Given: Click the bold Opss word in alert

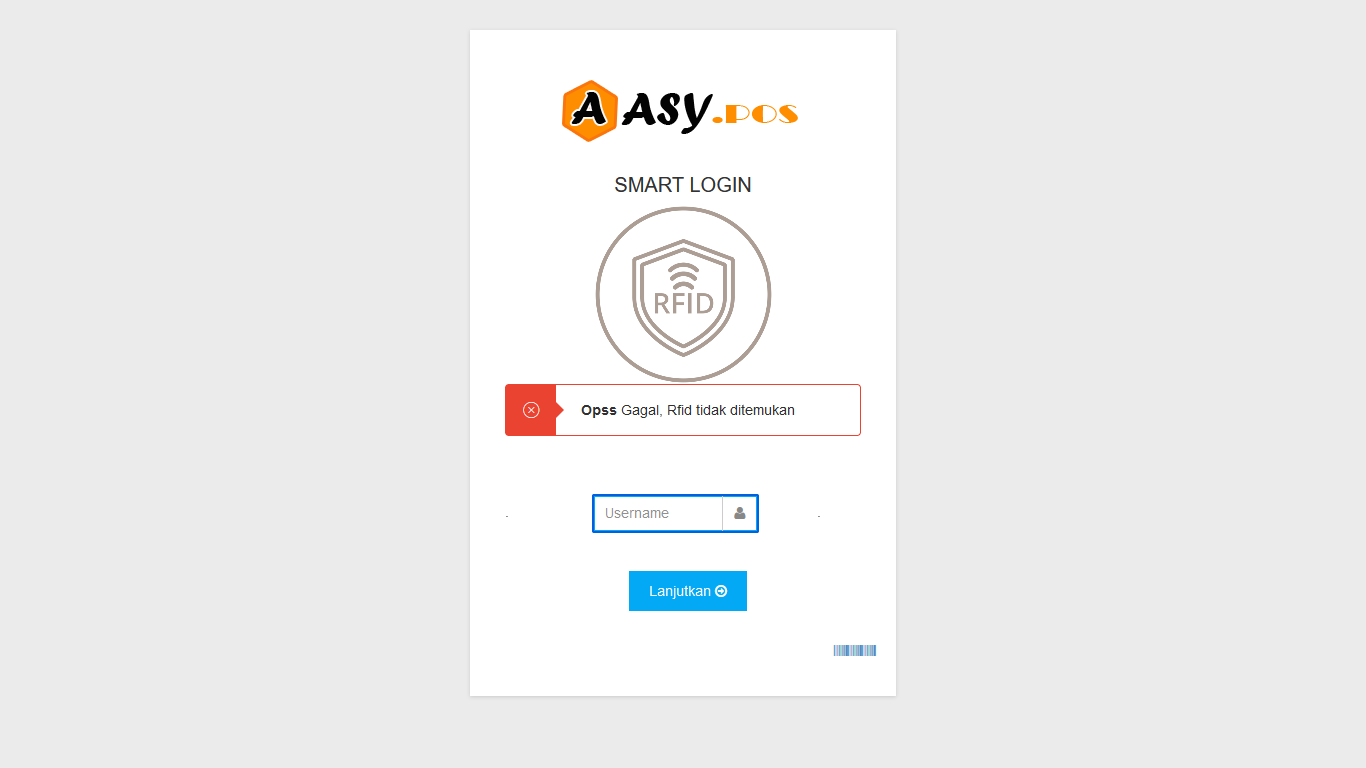Looking at the screenshot, I should click(x=599, y=410).
